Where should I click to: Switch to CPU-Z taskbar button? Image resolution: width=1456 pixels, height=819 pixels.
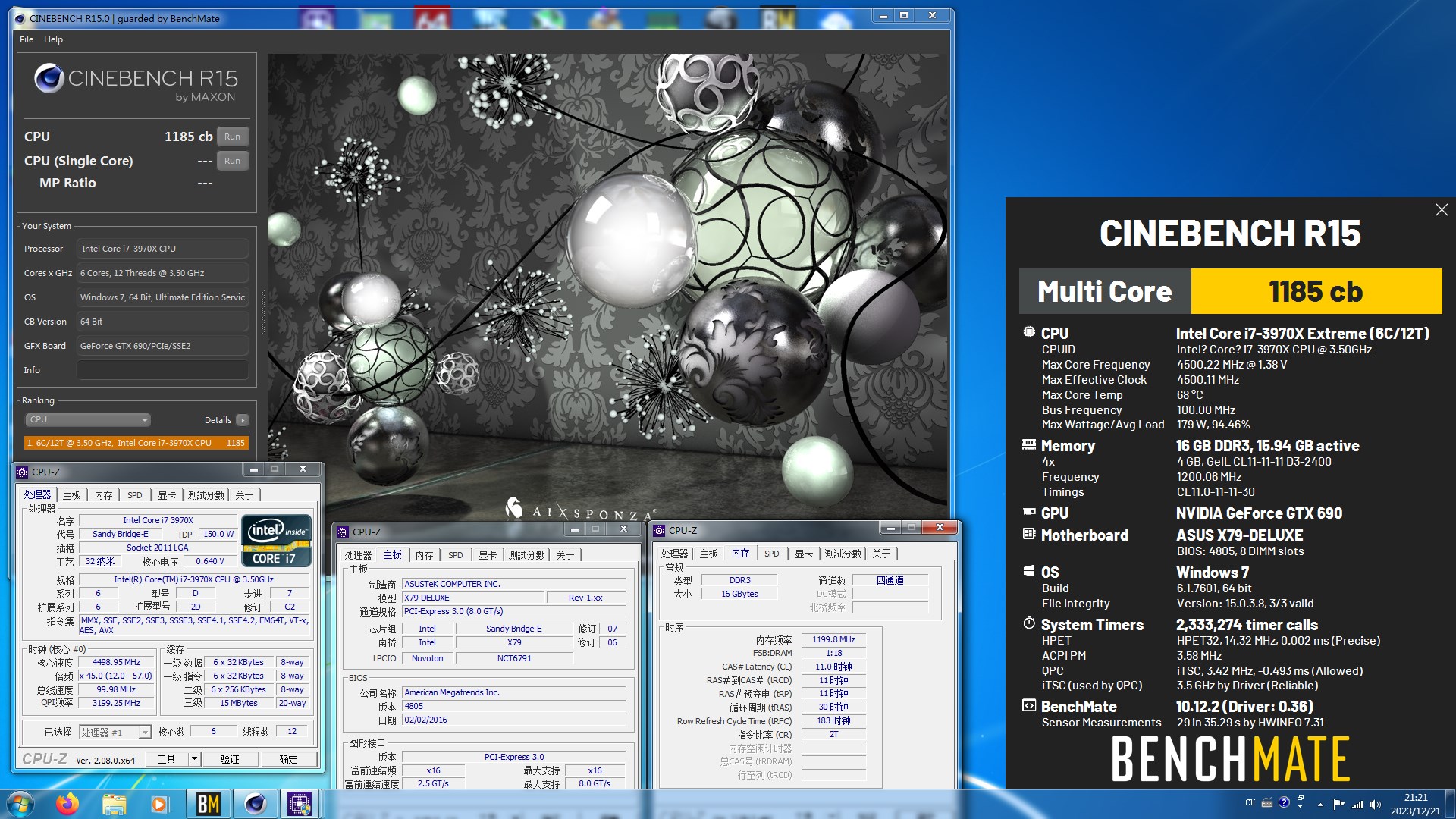(x=300, y=804)
